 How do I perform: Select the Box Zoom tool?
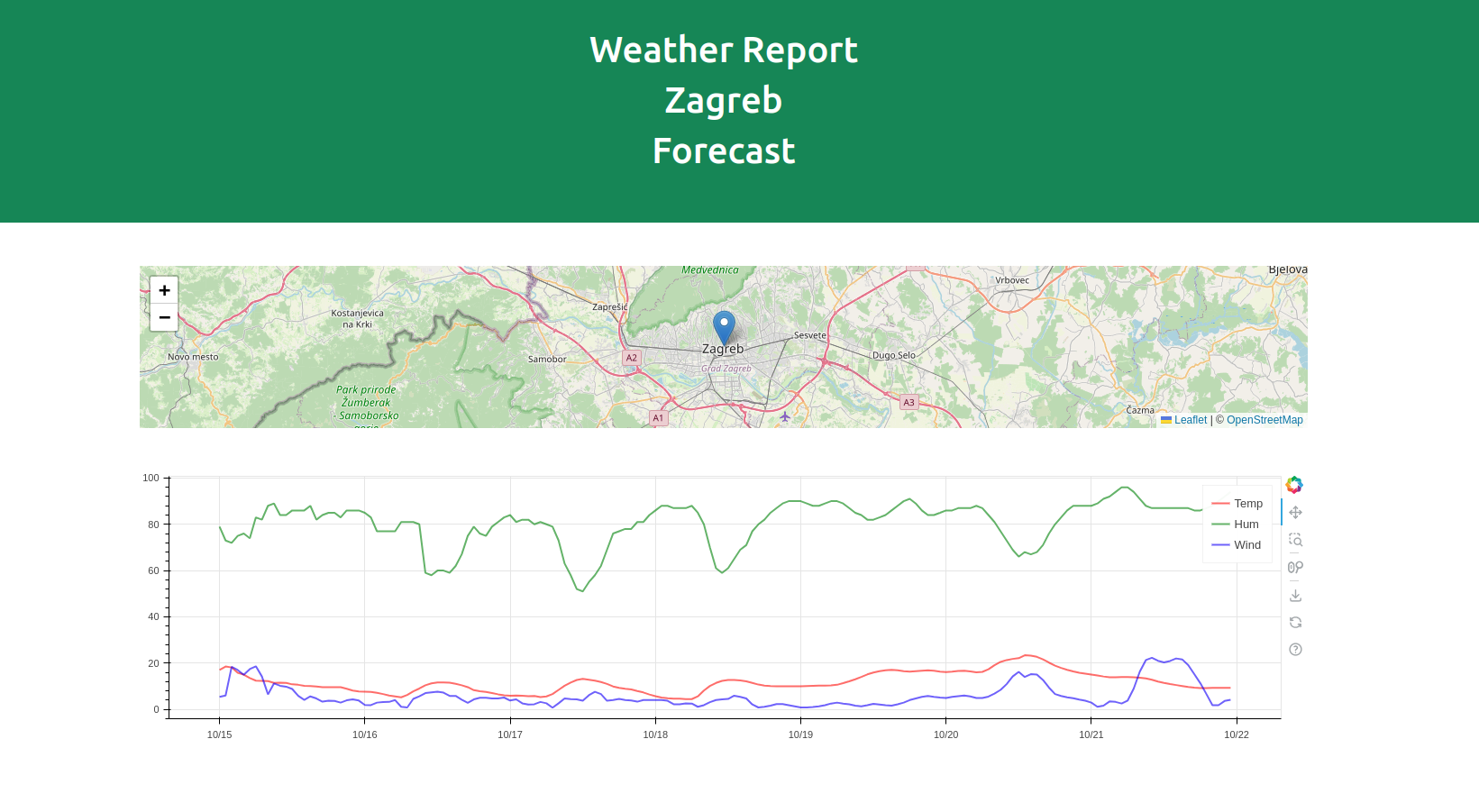tap(1295, 540)
